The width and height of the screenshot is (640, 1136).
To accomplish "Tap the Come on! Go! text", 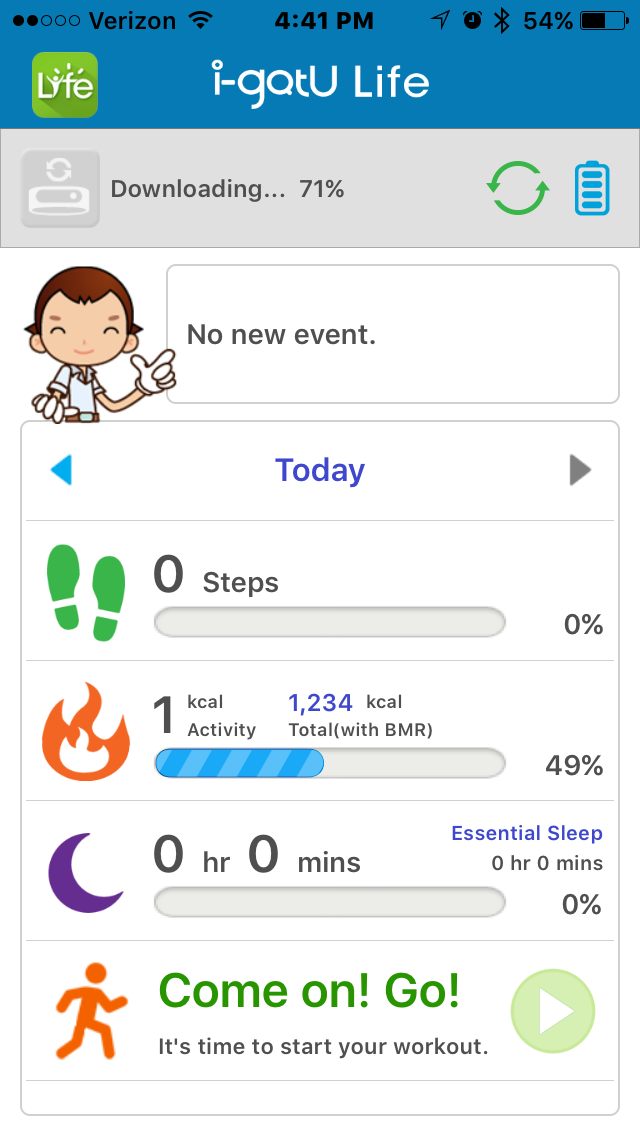I will 310,991.
